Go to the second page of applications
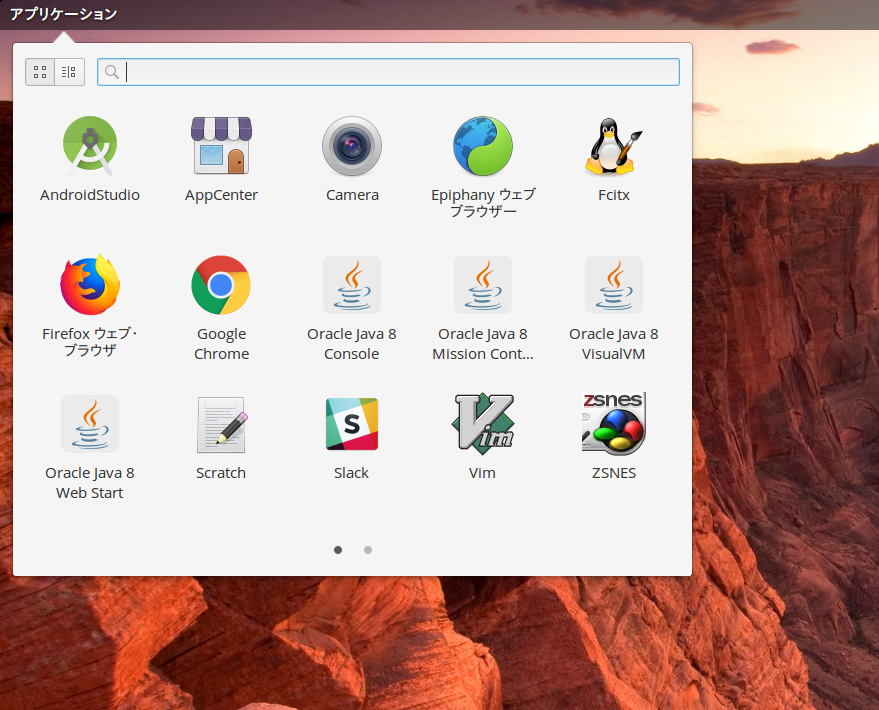Image resolution: width=879 pixels, height=710 pixels. tap(368, 550)
